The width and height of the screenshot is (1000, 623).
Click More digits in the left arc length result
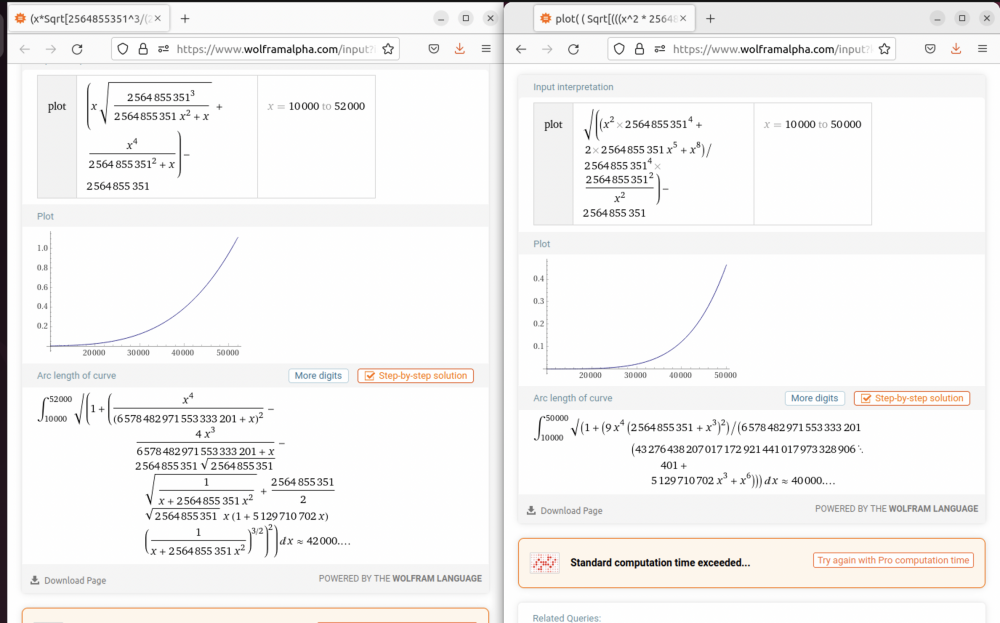point(319,376)
